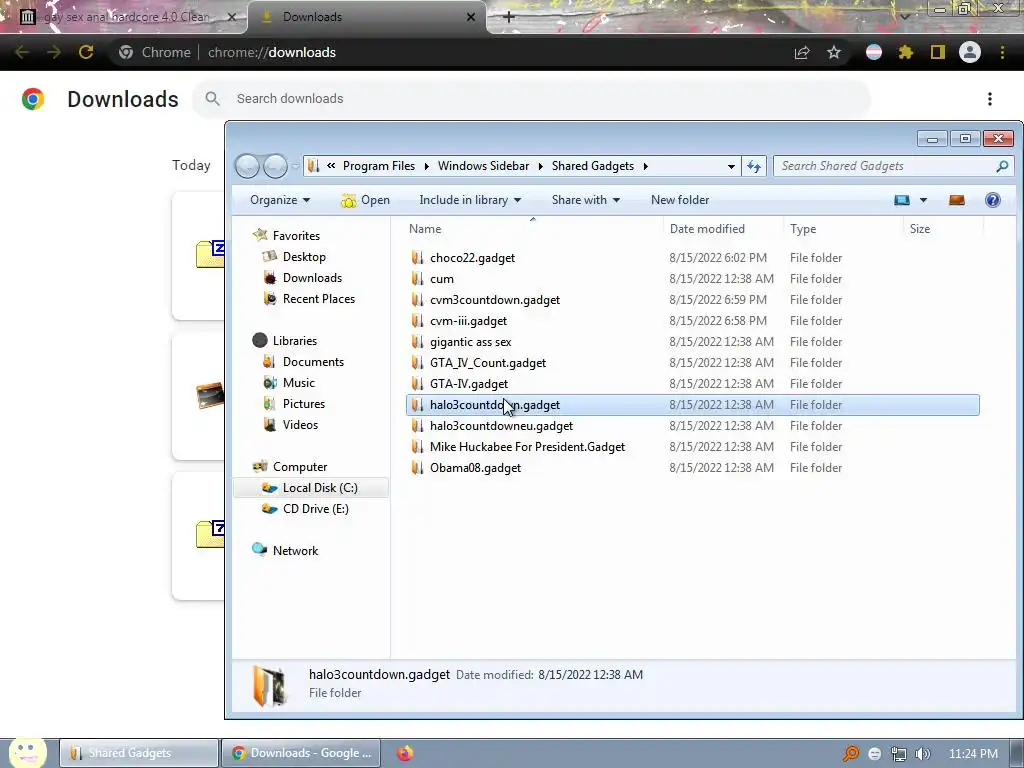Close the Downloads Chrome tab
This screenshot has height=768, width=1024.
471,17
